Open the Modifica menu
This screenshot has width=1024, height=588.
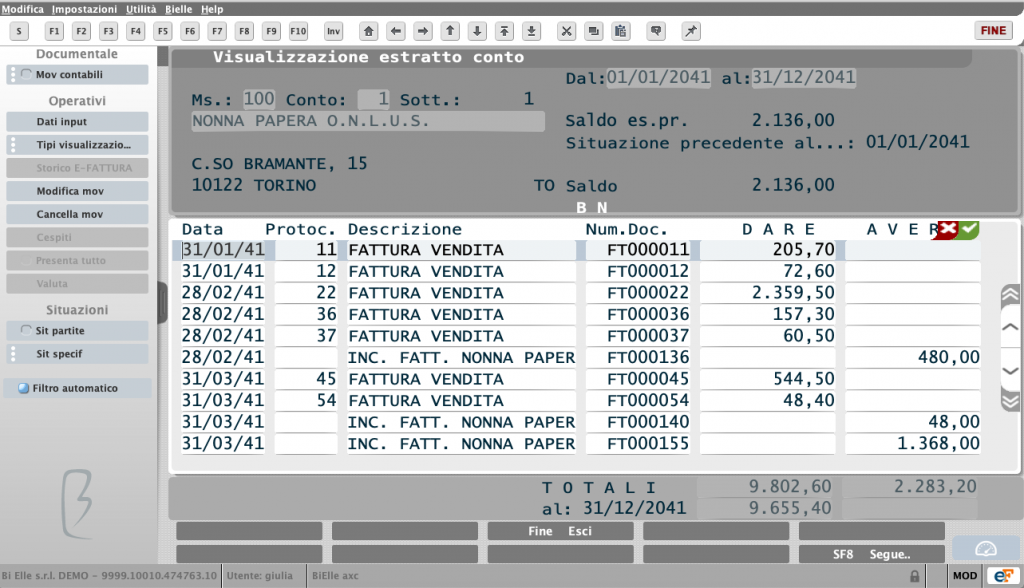pyautogui.click(x=23, y=9)
